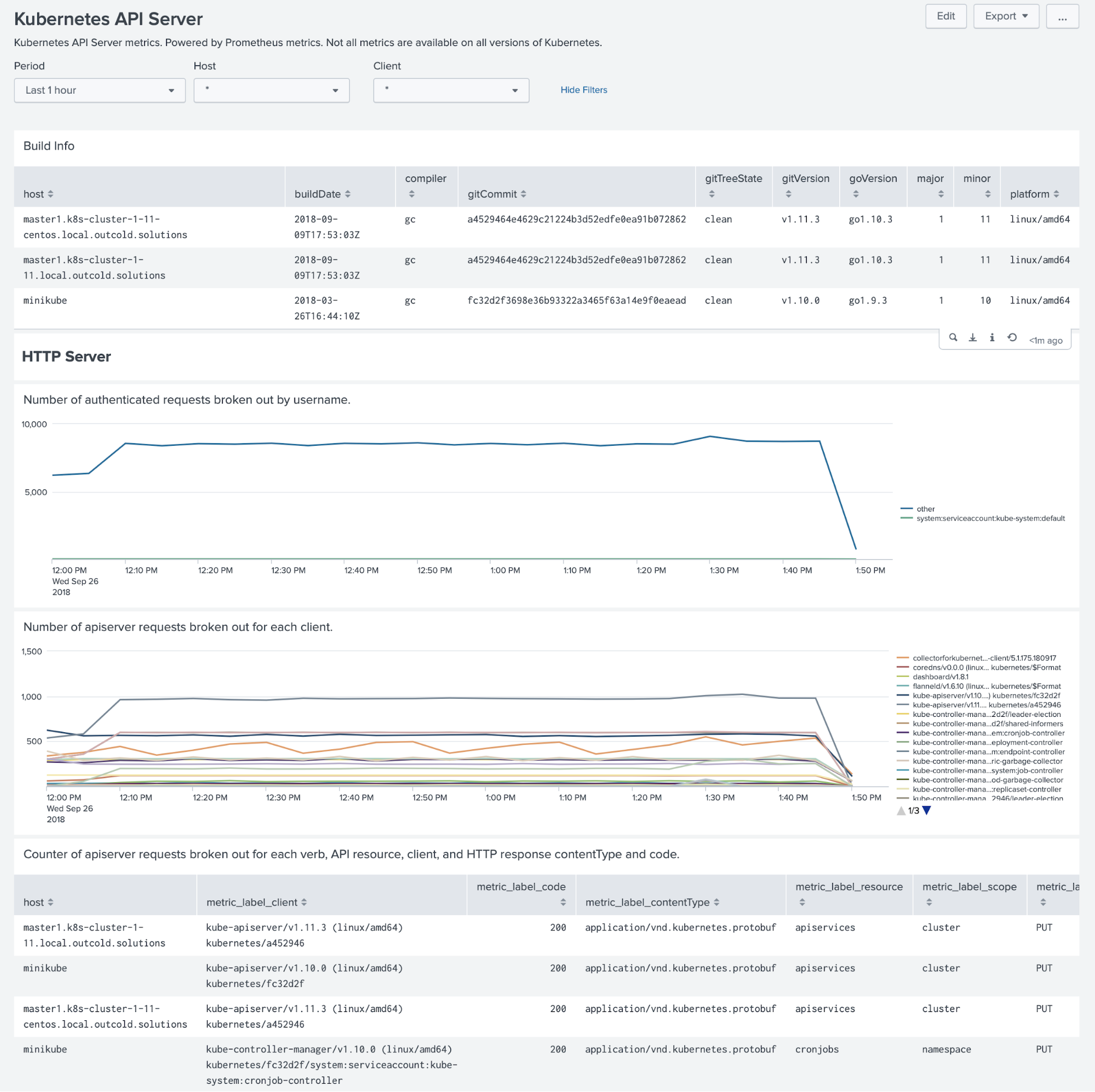
Task: Open the Client filter dropdown
Action: click(451, 91)
